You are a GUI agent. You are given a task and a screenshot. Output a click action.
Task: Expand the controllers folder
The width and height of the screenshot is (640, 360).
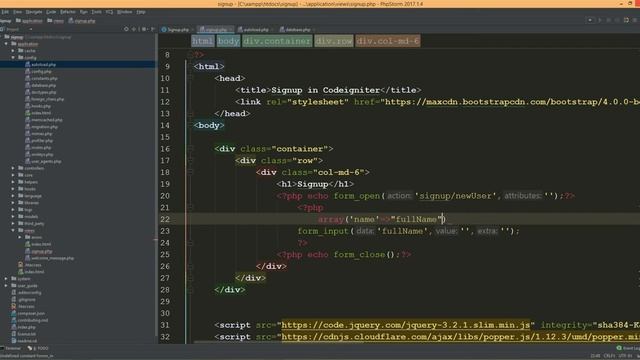[x=13, y=168]
